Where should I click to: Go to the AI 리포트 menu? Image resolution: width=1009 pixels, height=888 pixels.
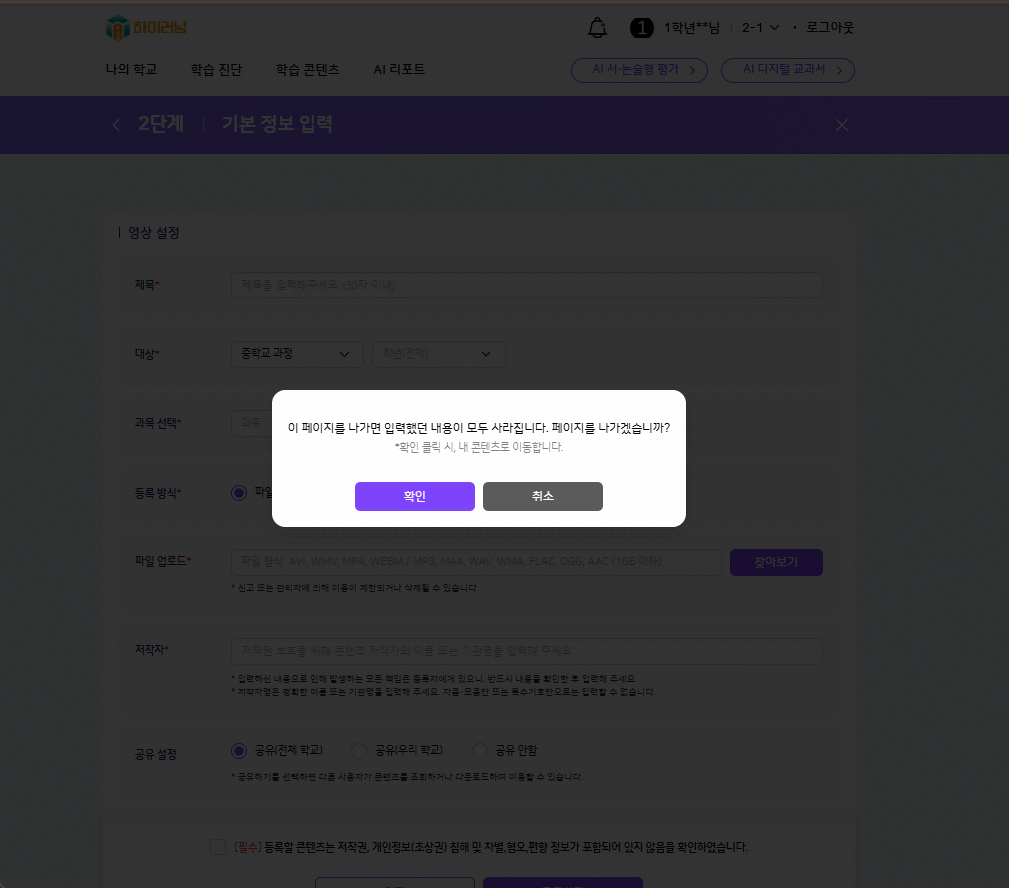click(399, 70)
